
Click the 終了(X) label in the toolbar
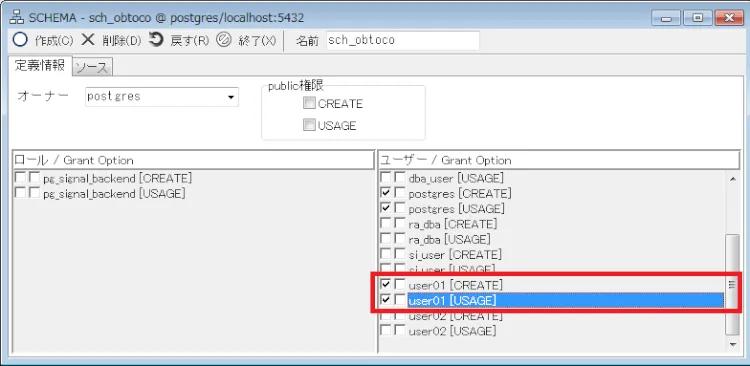point(257,41)
